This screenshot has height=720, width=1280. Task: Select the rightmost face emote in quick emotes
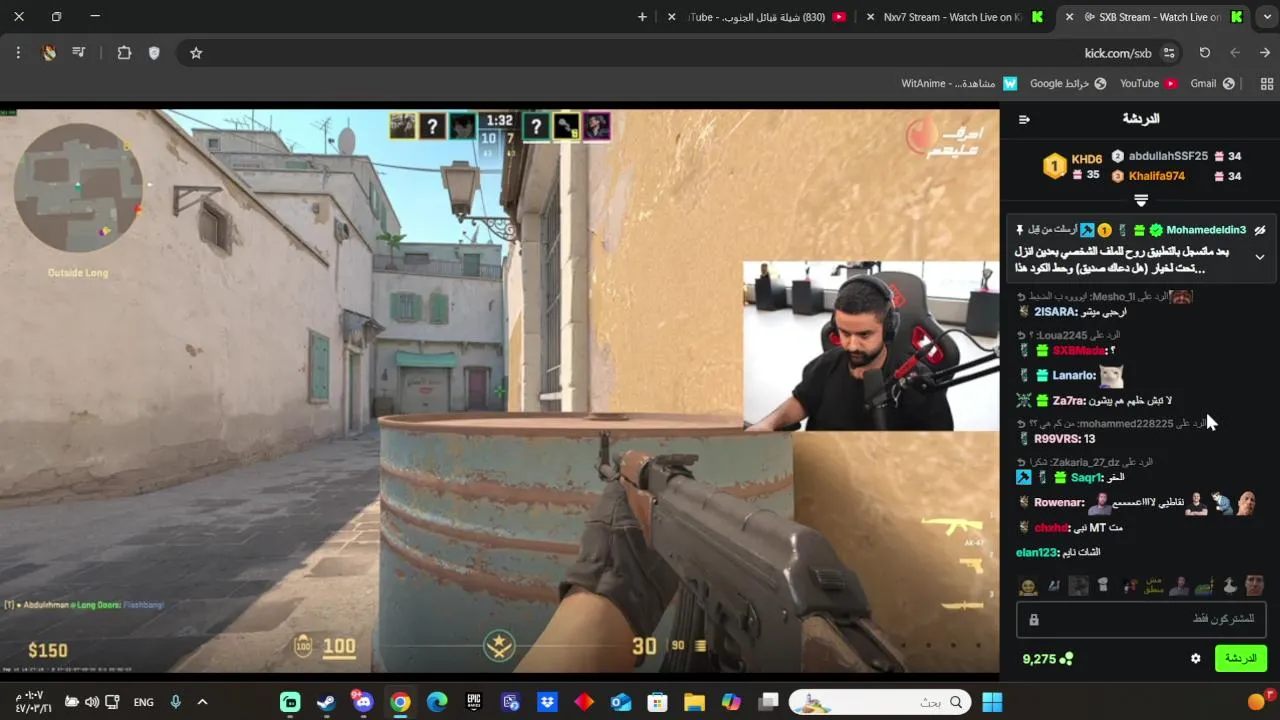tap(1254, 586)
